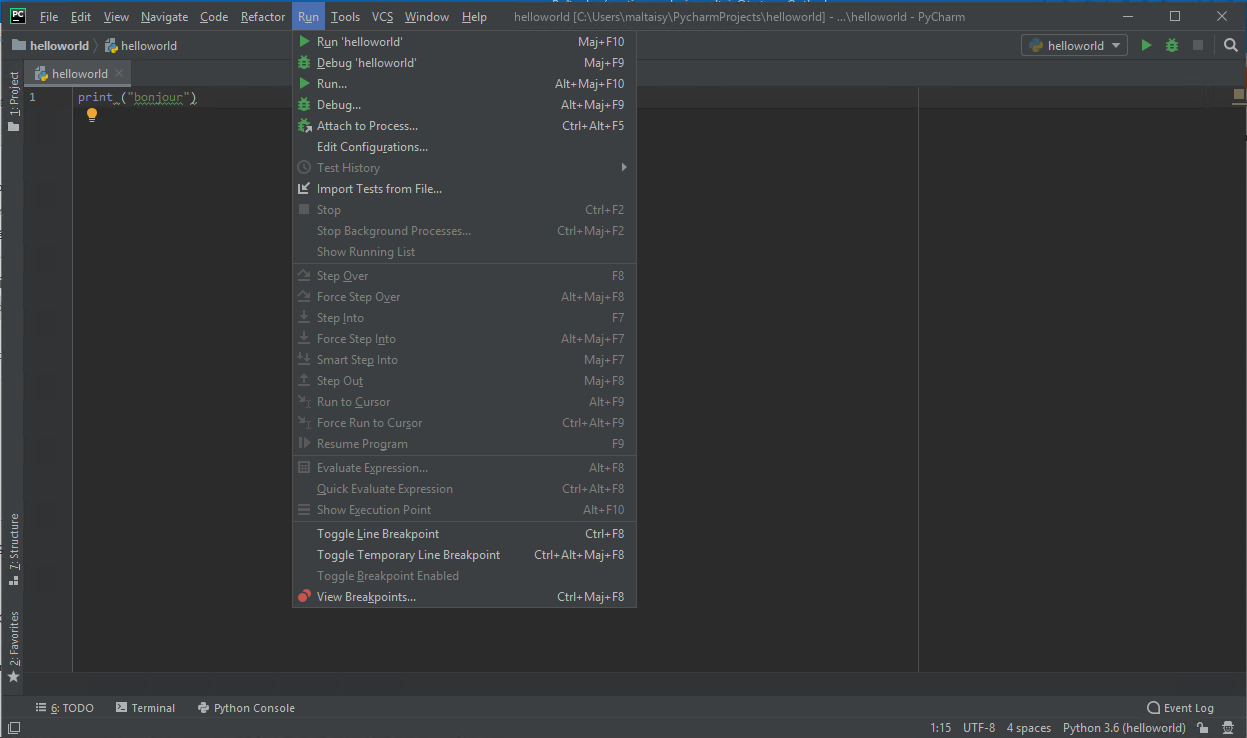The width and height of the screenshot is (1247, 738).
Task: Click the green Run icon in the toolbar
Action: [1146, 45]
